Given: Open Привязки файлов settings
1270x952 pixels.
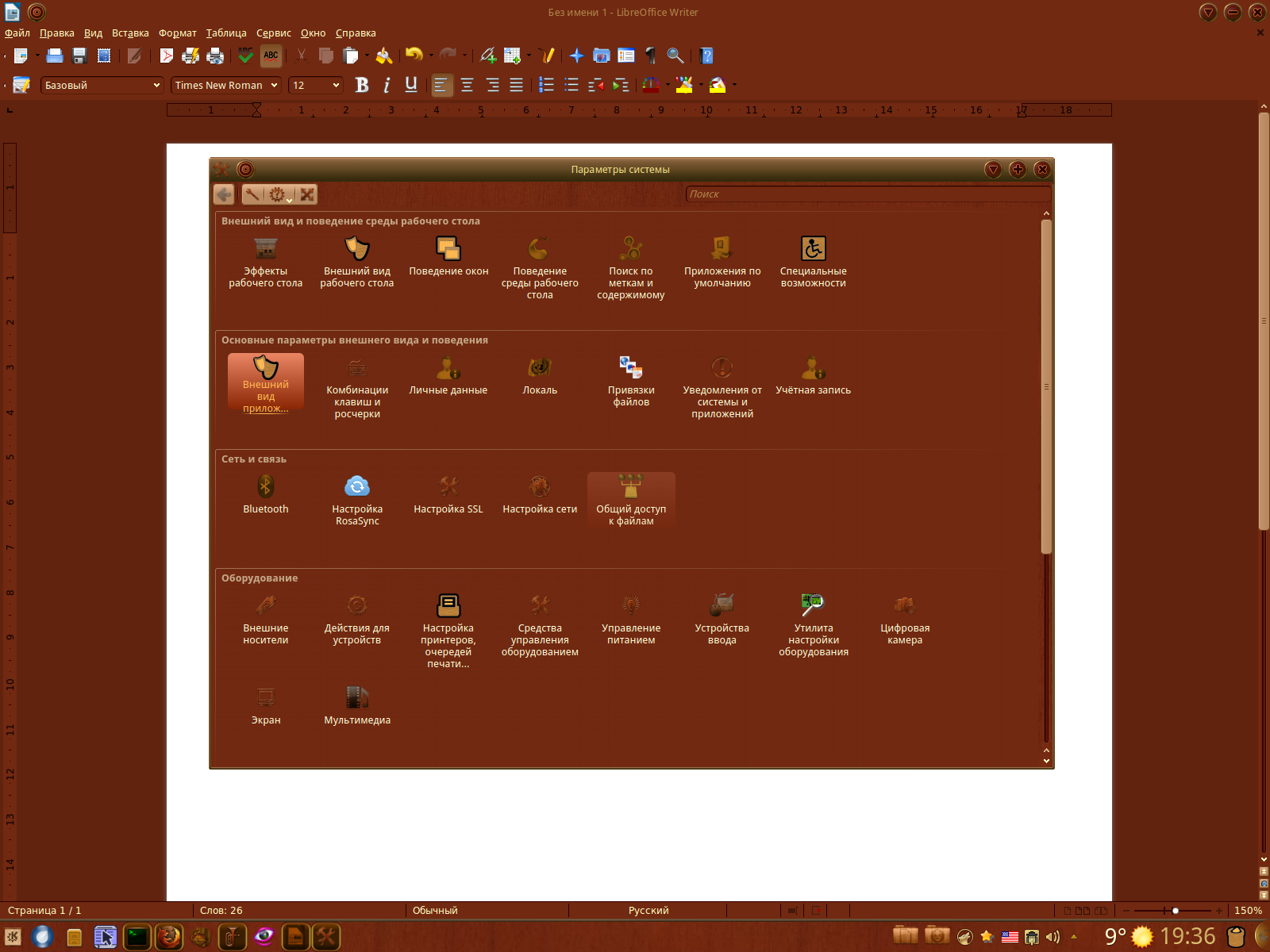Looking at the screenshot, I should (631, 382).
